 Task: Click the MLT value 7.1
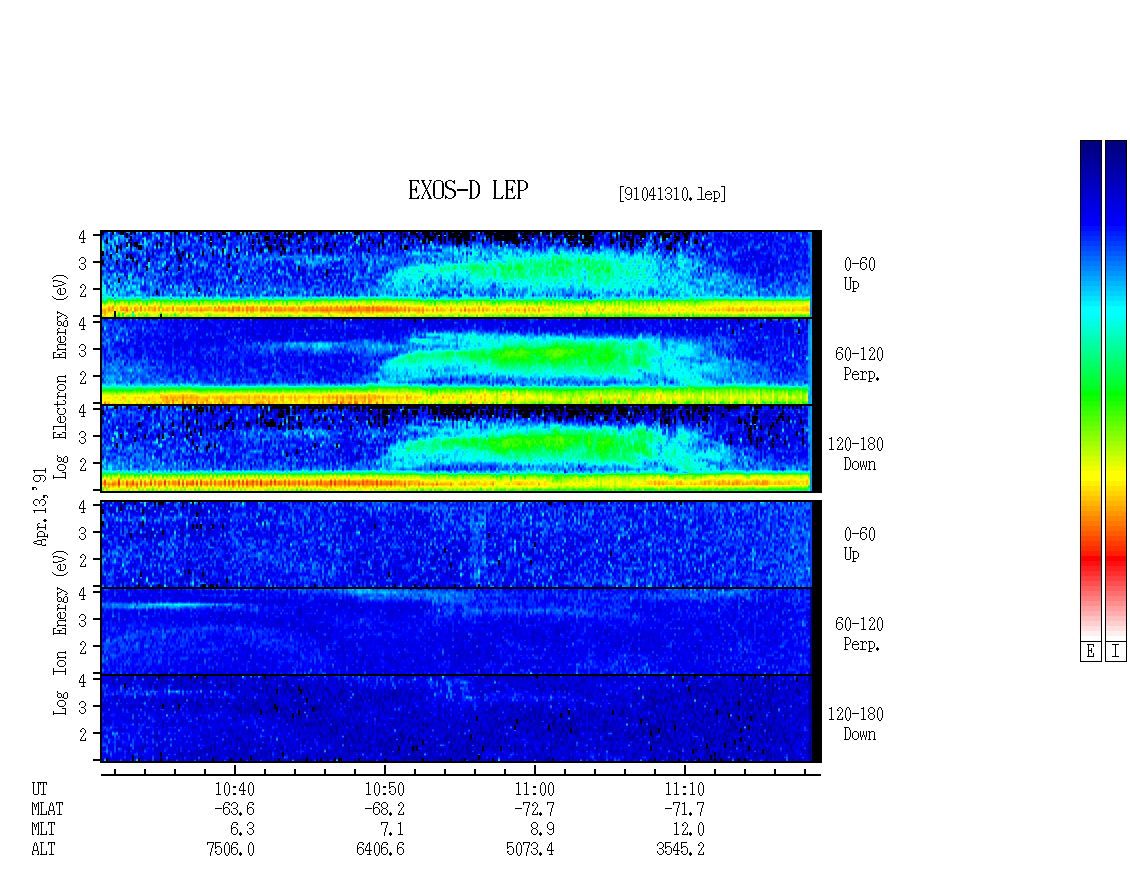[392, 830]
